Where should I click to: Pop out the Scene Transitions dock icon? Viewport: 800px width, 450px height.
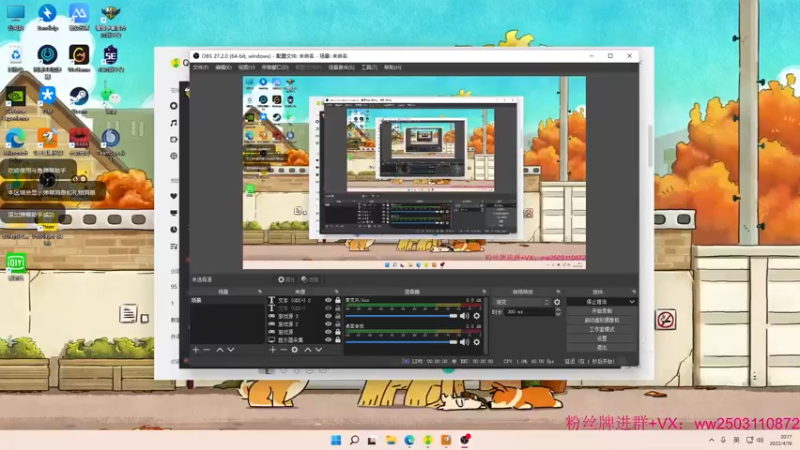coord(558,292)
